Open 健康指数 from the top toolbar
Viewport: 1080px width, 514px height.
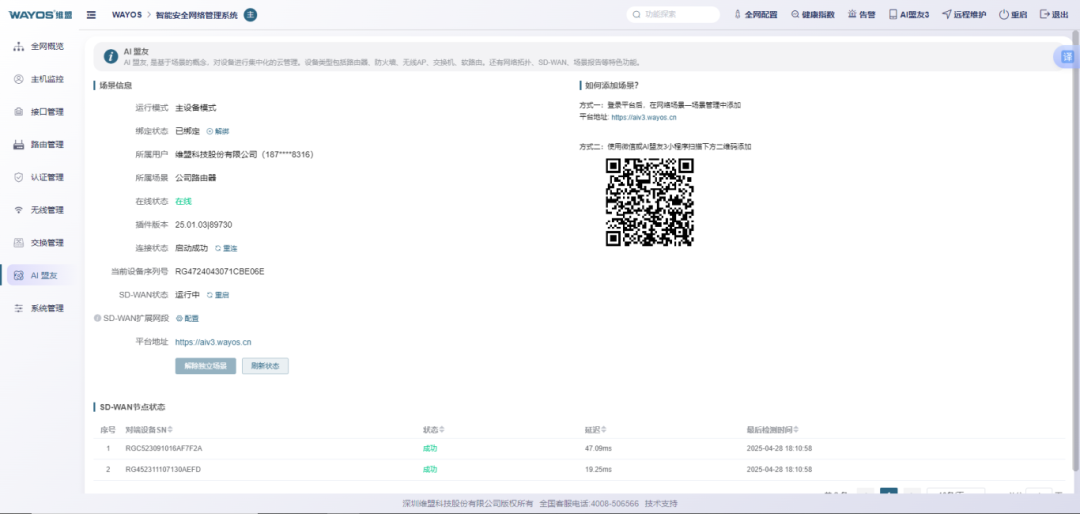(x=796, y=15)
